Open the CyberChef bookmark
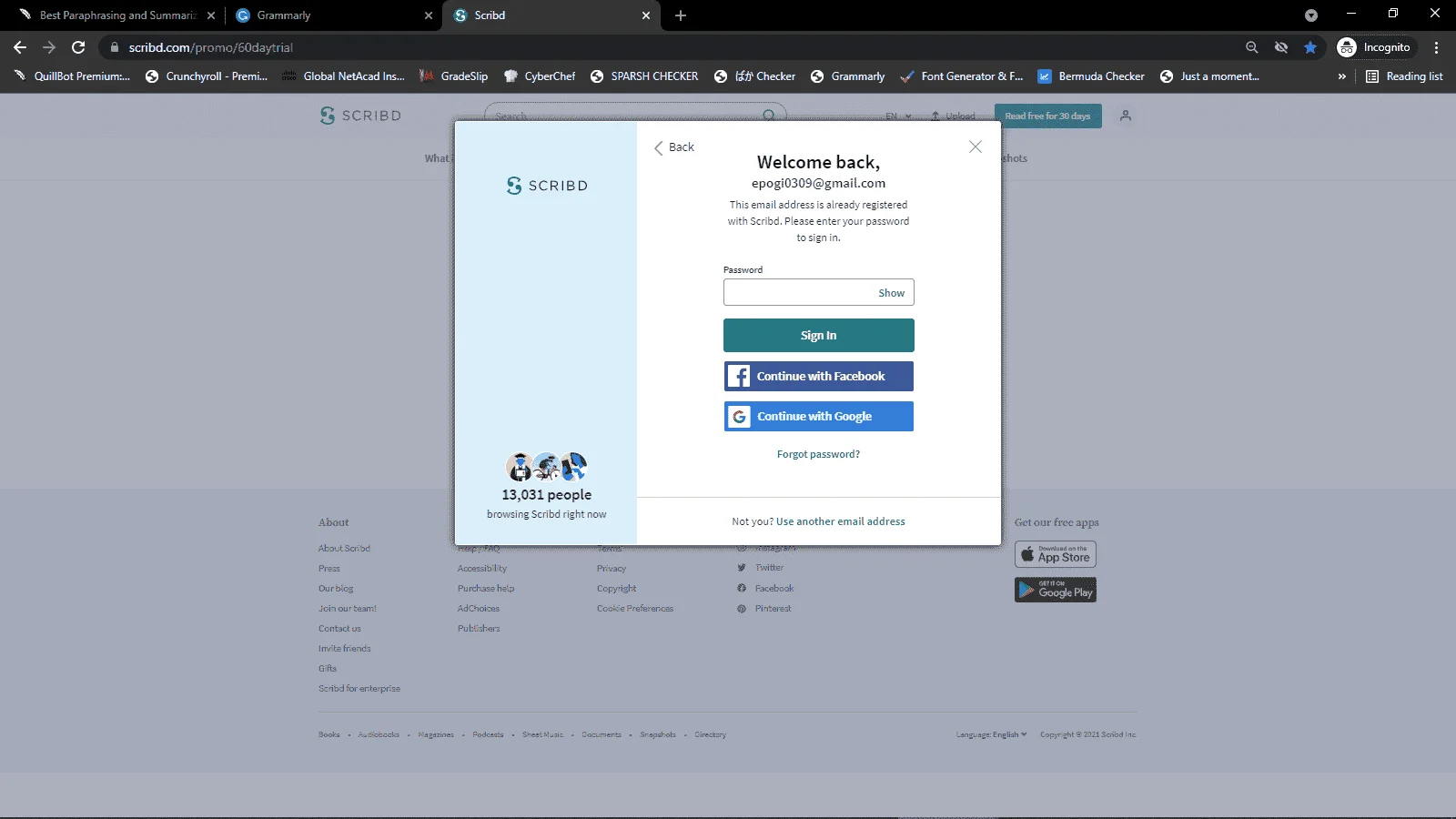 540,76
